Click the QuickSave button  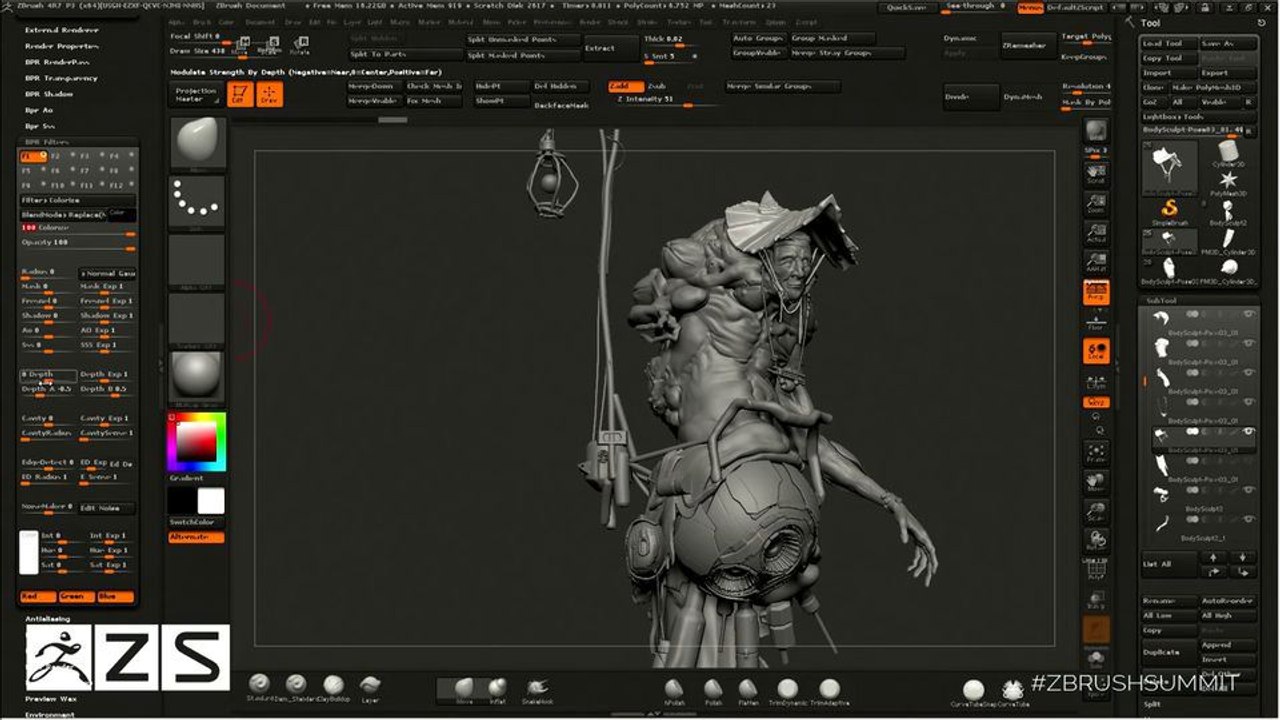click(x=906, y=7)
